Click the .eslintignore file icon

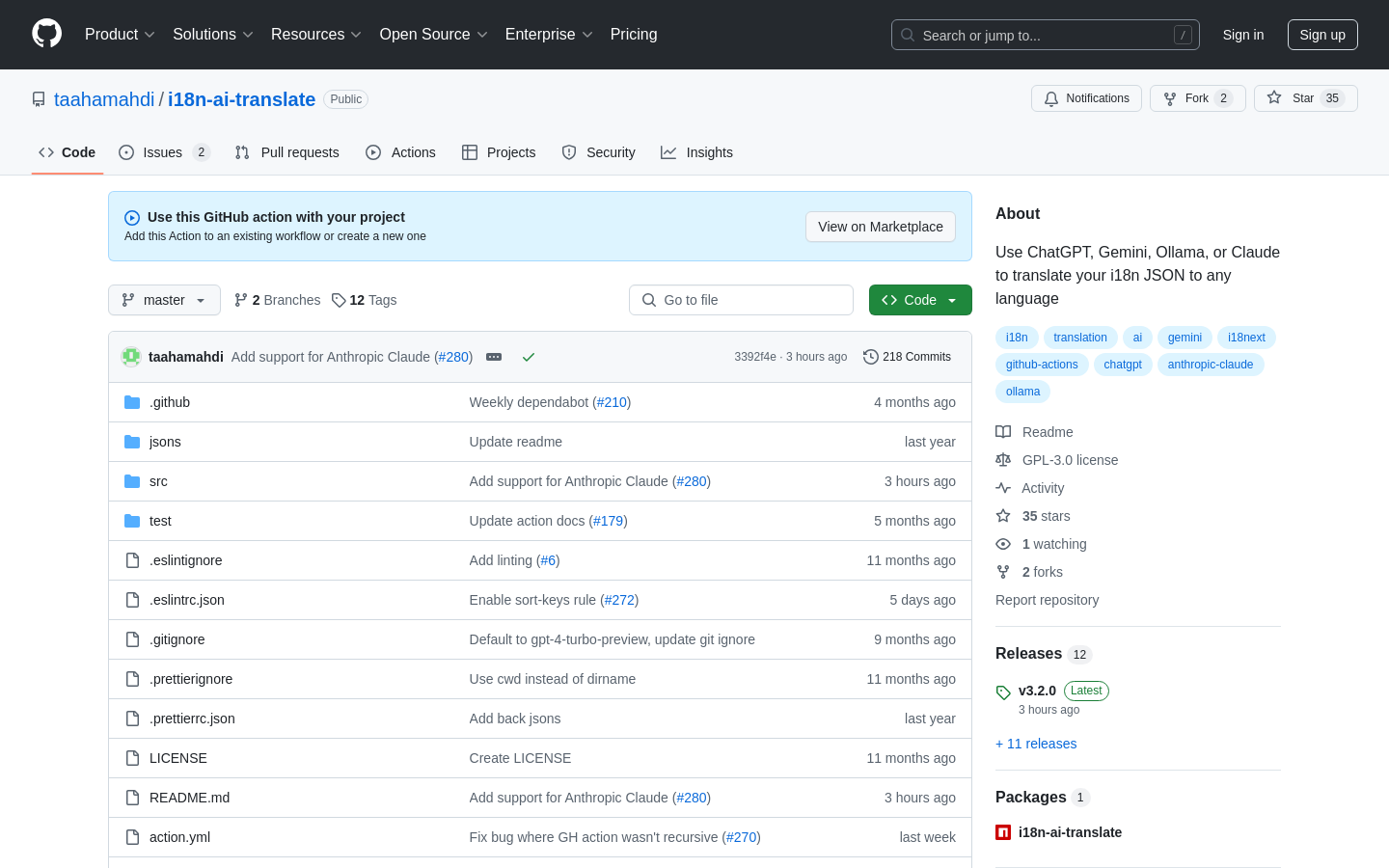(x=132, y=560)
